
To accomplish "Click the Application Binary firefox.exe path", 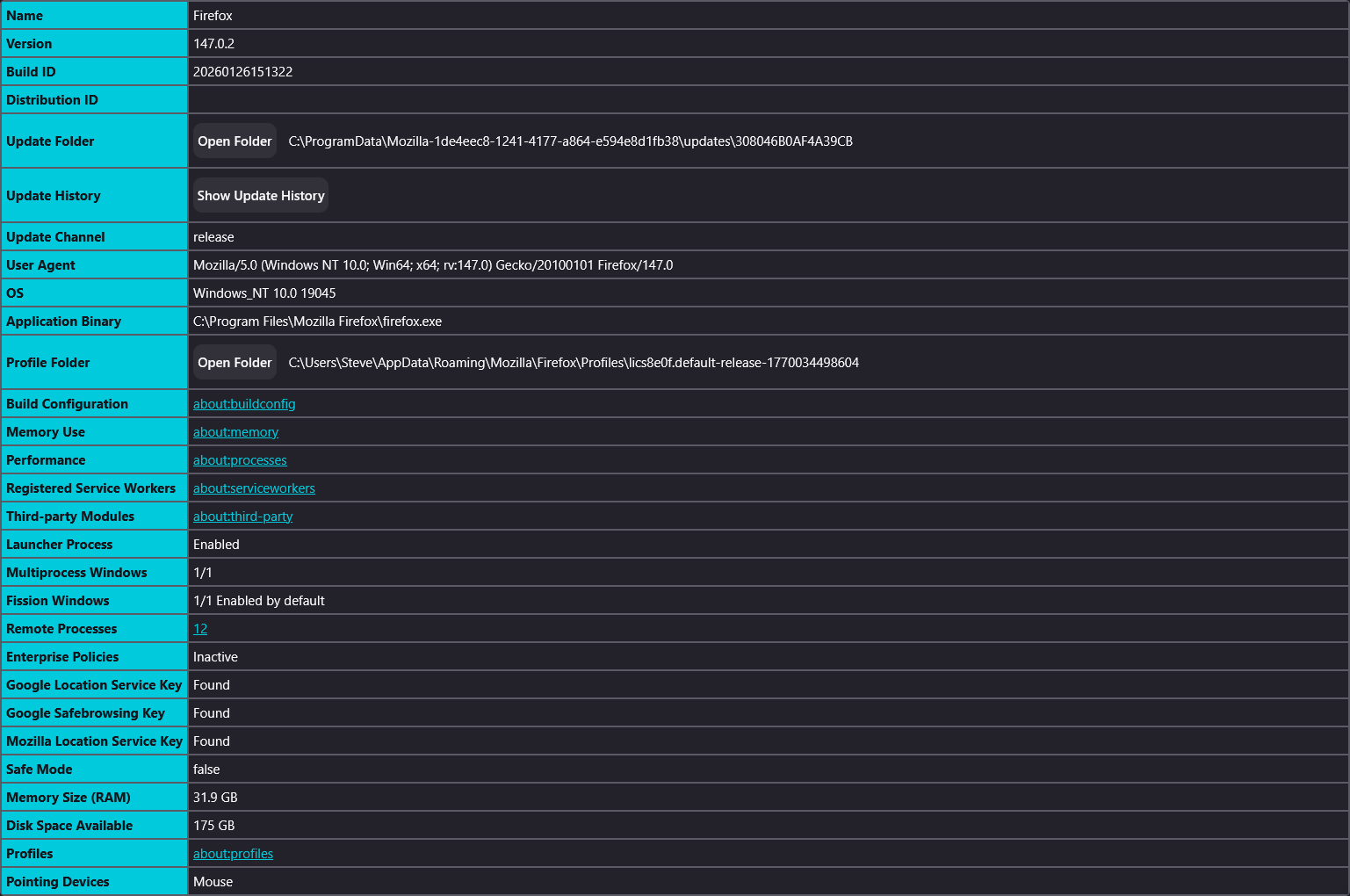I will (x=317, y=322).
